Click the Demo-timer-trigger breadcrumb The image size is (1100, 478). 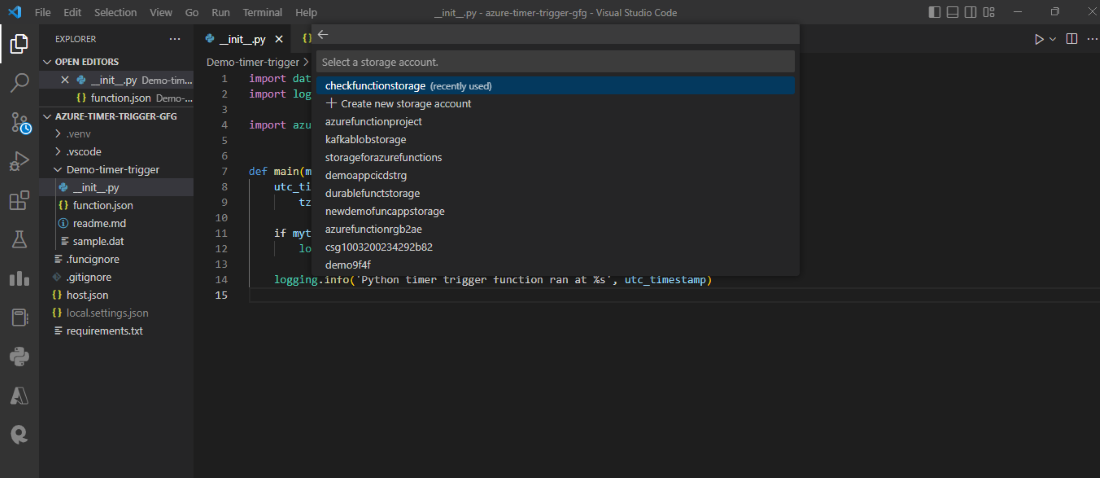click(x=253, y=62)
